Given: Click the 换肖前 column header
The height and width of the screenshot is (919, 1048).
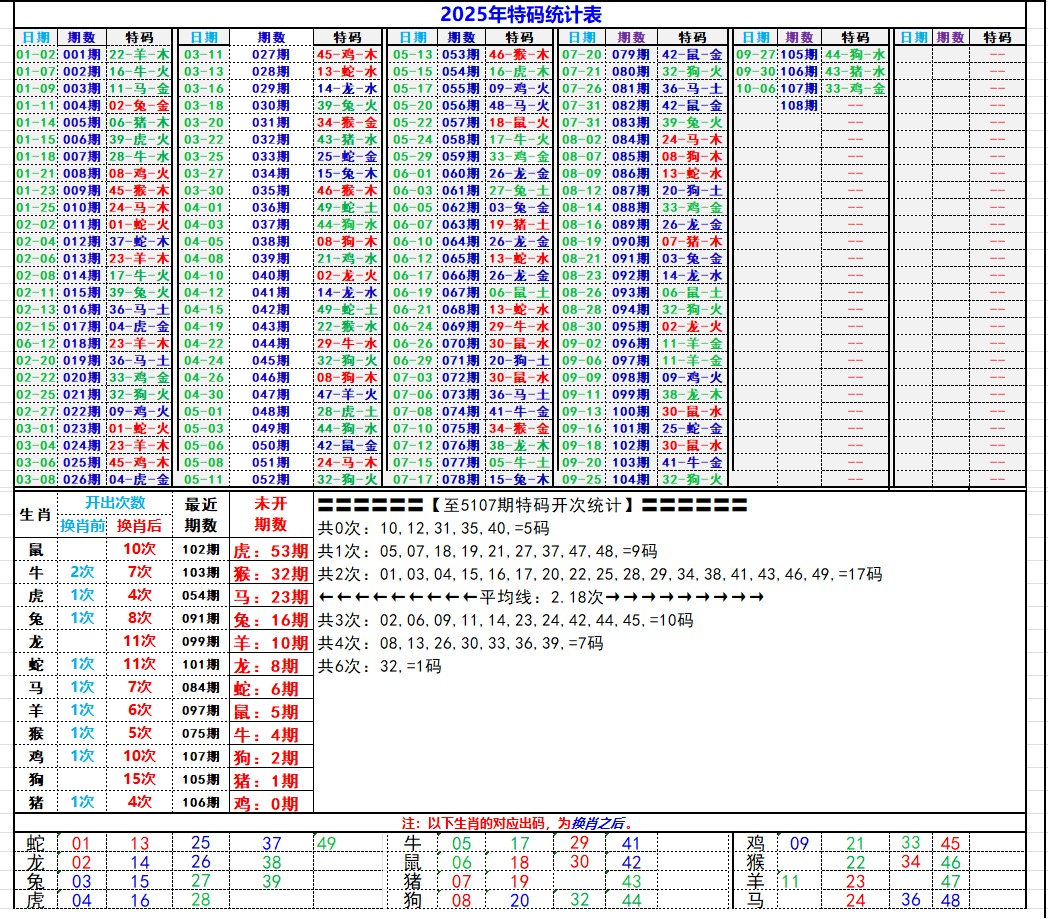Looking at the screenshot, I should pyautogui.click(x=82, y=525).
